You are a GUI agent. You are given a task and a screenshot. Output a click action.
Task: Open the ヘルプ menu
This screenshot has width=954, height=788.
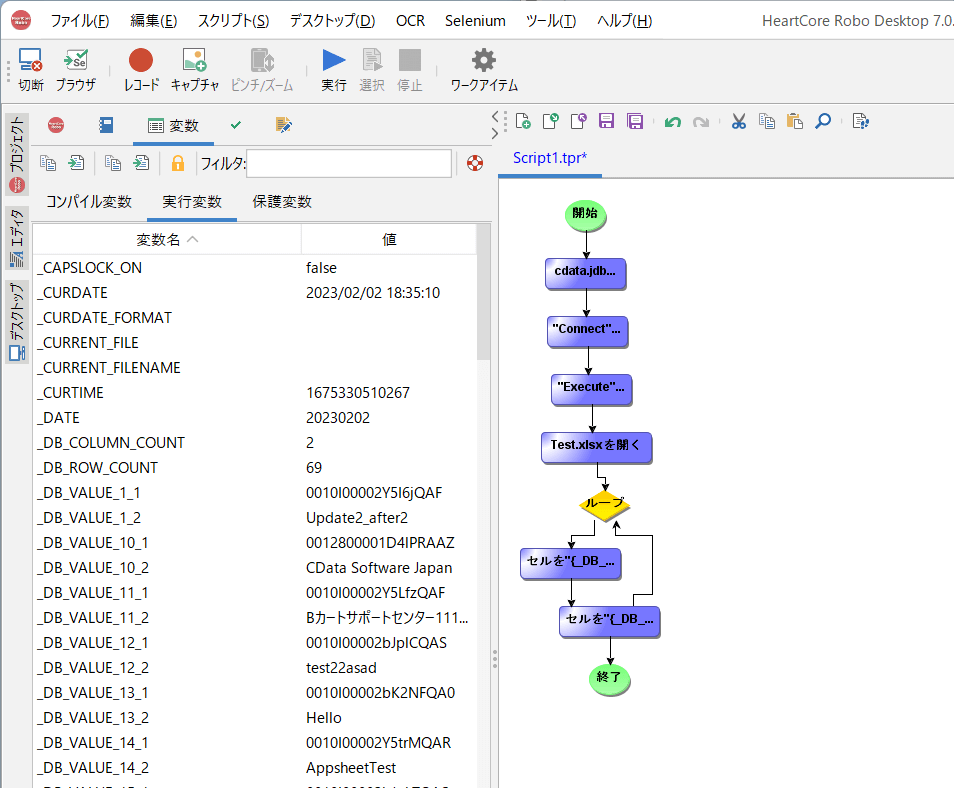coord(624,21)
